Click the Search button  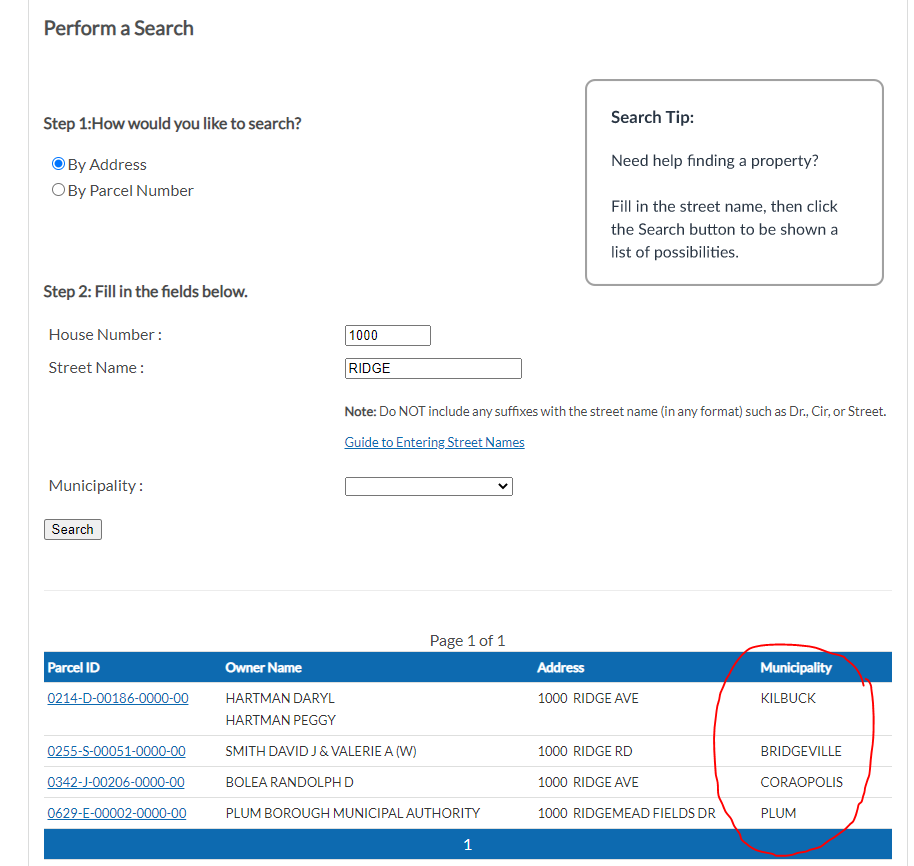(x=72, y=529)
